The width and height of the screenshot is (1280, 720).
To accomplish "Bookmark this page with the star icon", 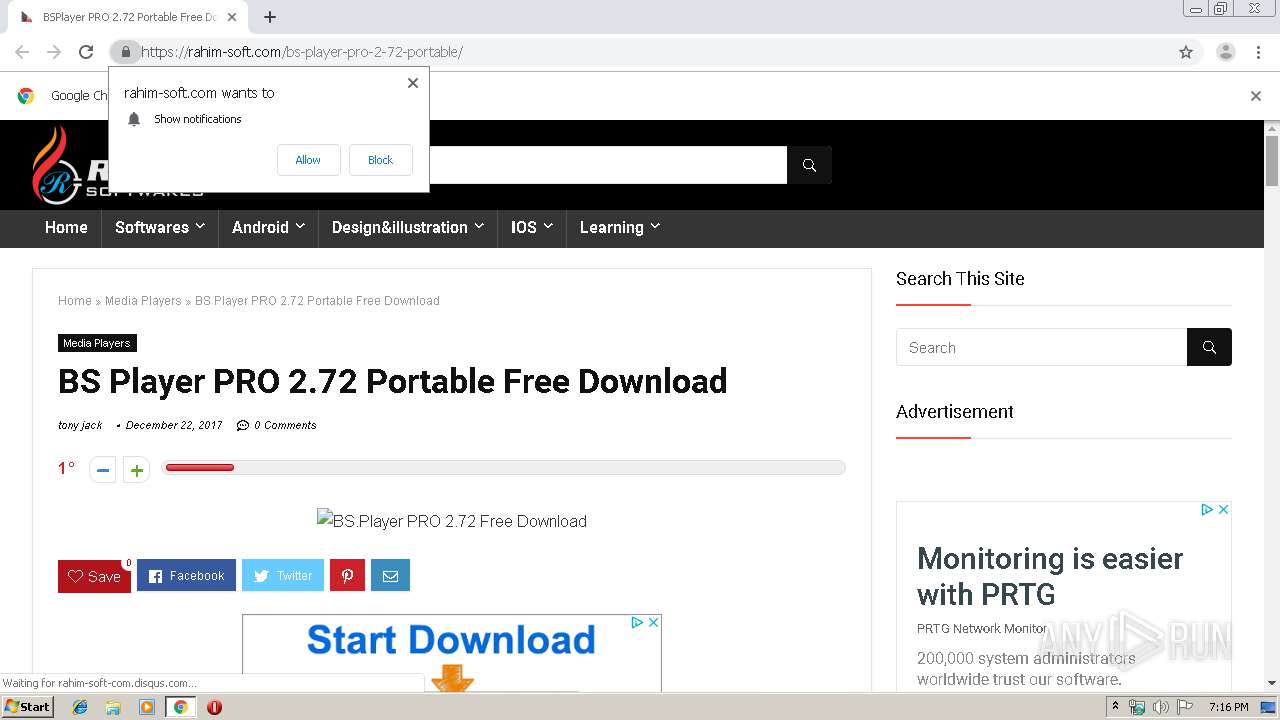I will tap(1186, 52).
